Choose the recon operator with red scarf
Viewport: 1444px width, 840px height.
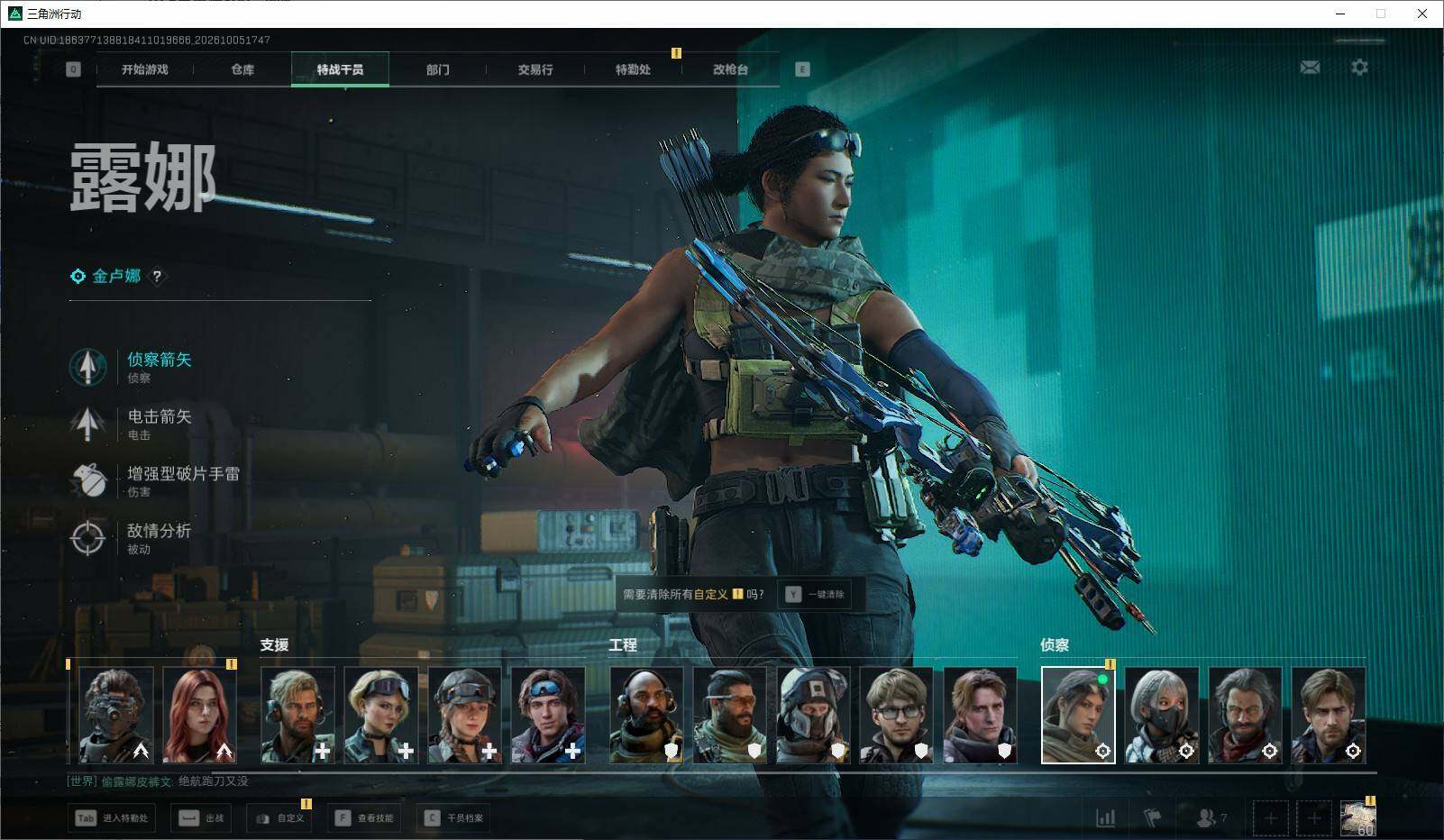point(1245,716)
